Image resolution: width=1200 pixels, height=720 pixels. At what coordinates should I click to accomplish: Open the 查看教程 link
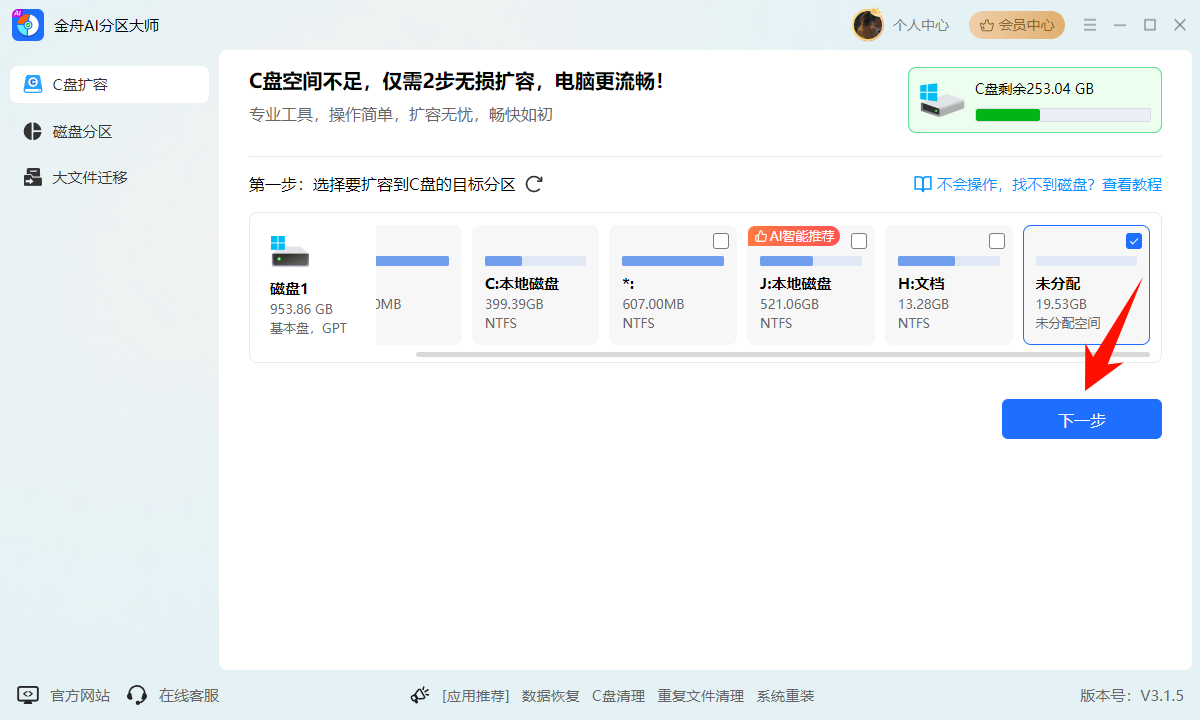[1131, 184]
